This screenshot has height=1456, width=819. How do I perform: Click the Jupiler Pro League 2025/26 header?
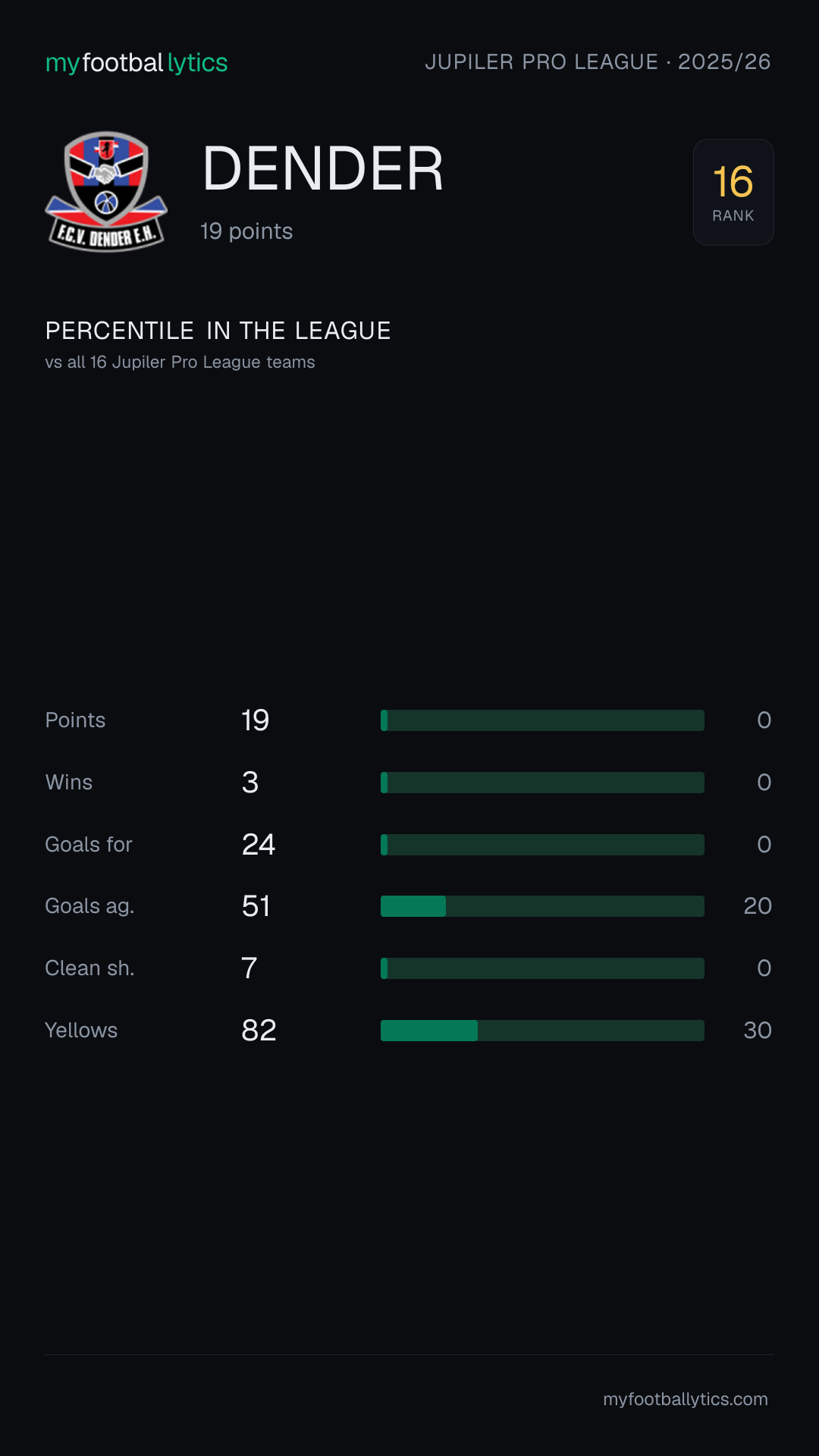point(598,61)
